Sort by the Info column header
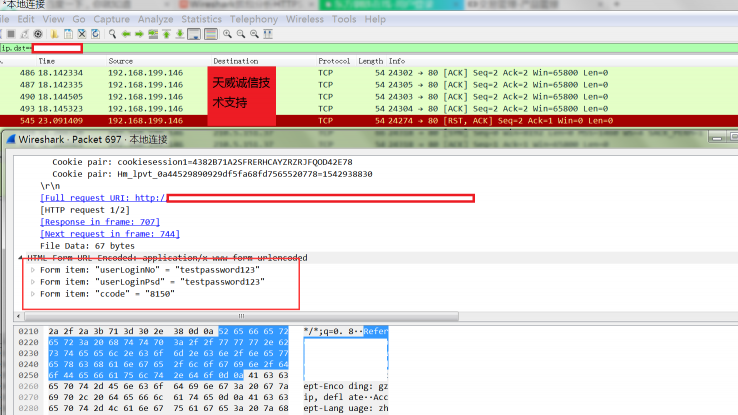The height and width of the screenshot is (415, 738). (x=396, y=61)
